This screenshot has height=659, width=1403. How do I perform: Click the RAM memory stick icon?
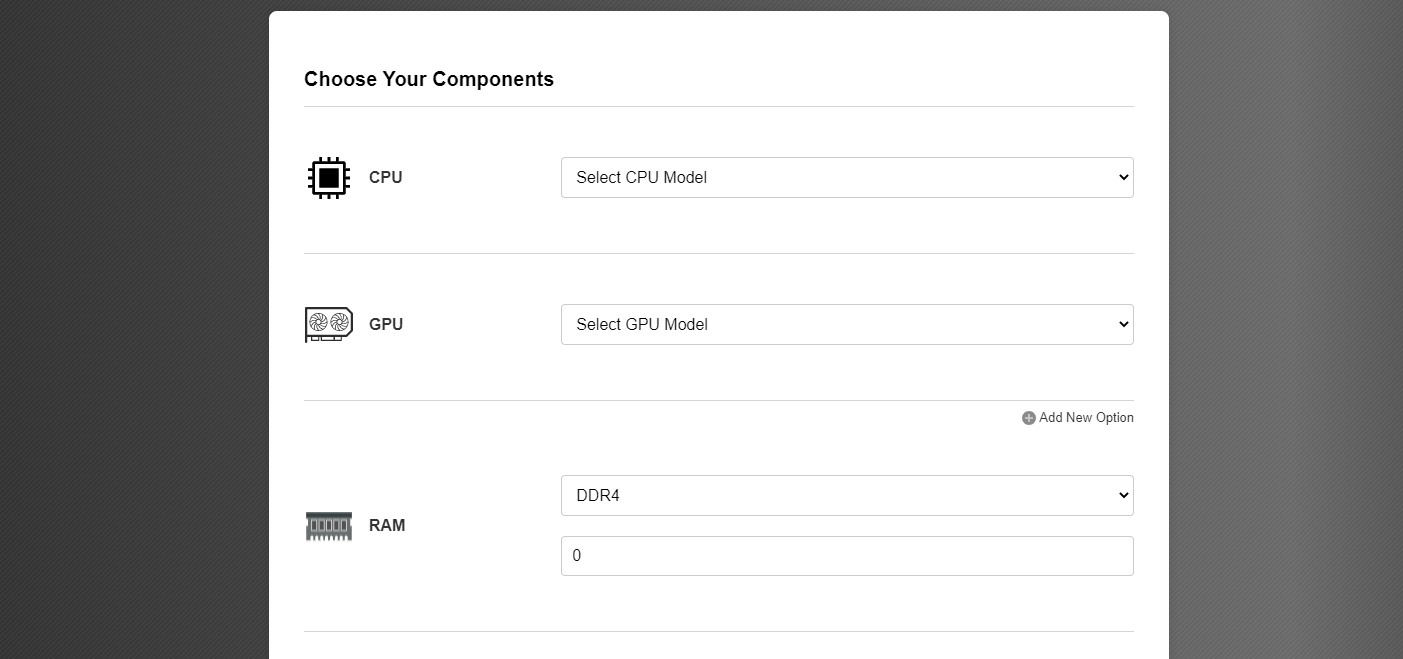point(328,526)
